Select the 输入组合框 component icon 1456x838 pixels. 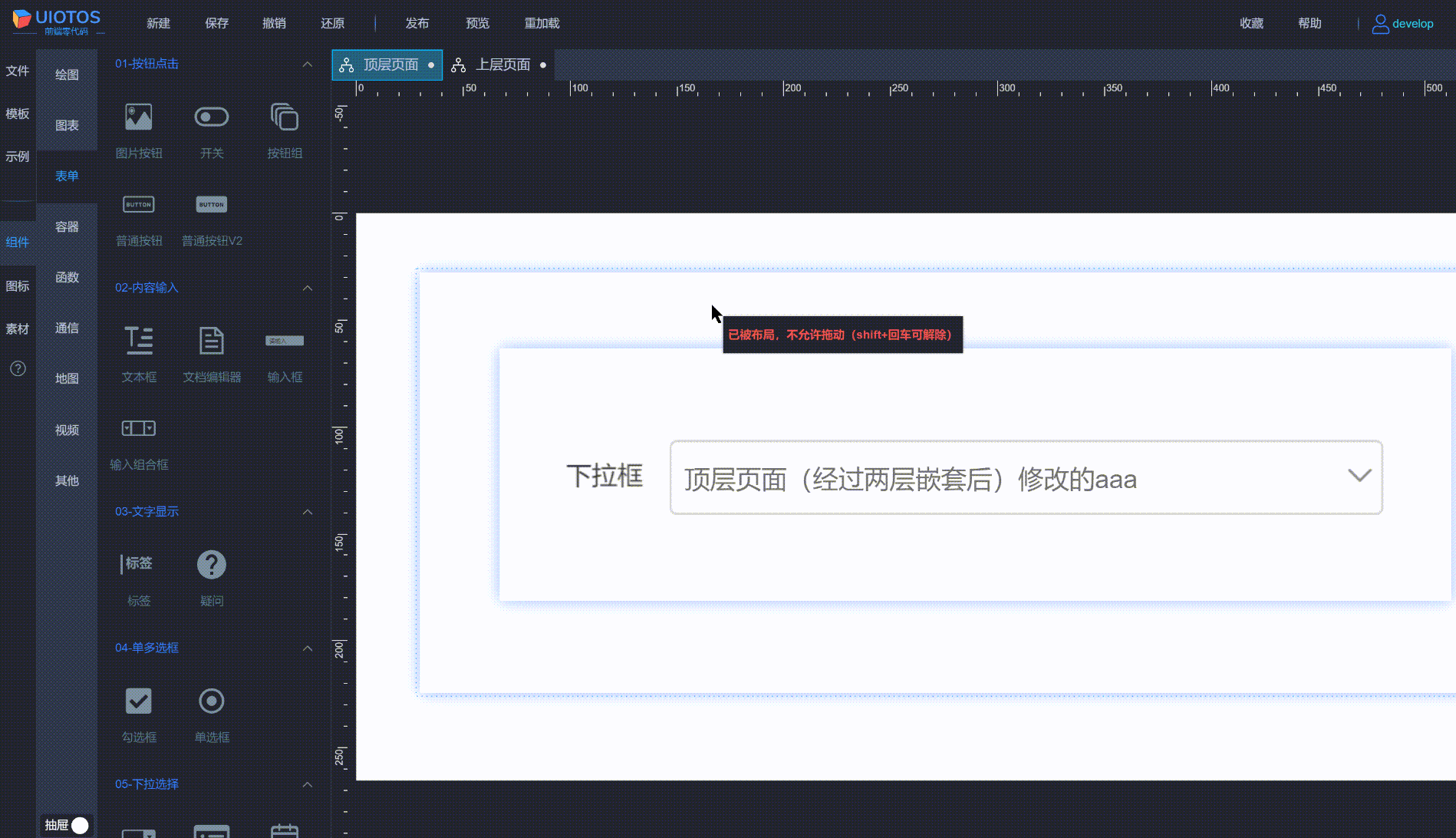tap(138, 428)
